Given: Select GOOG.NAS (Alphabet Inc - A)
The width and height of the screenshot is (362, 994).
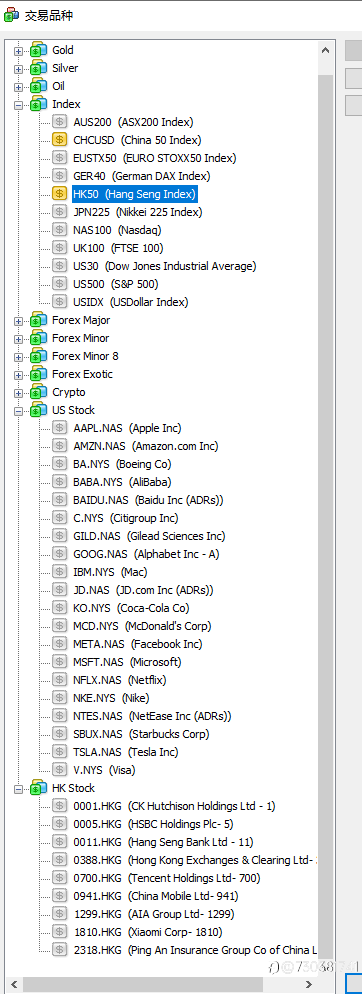Looking at the screenshot, I should (146, 554).
